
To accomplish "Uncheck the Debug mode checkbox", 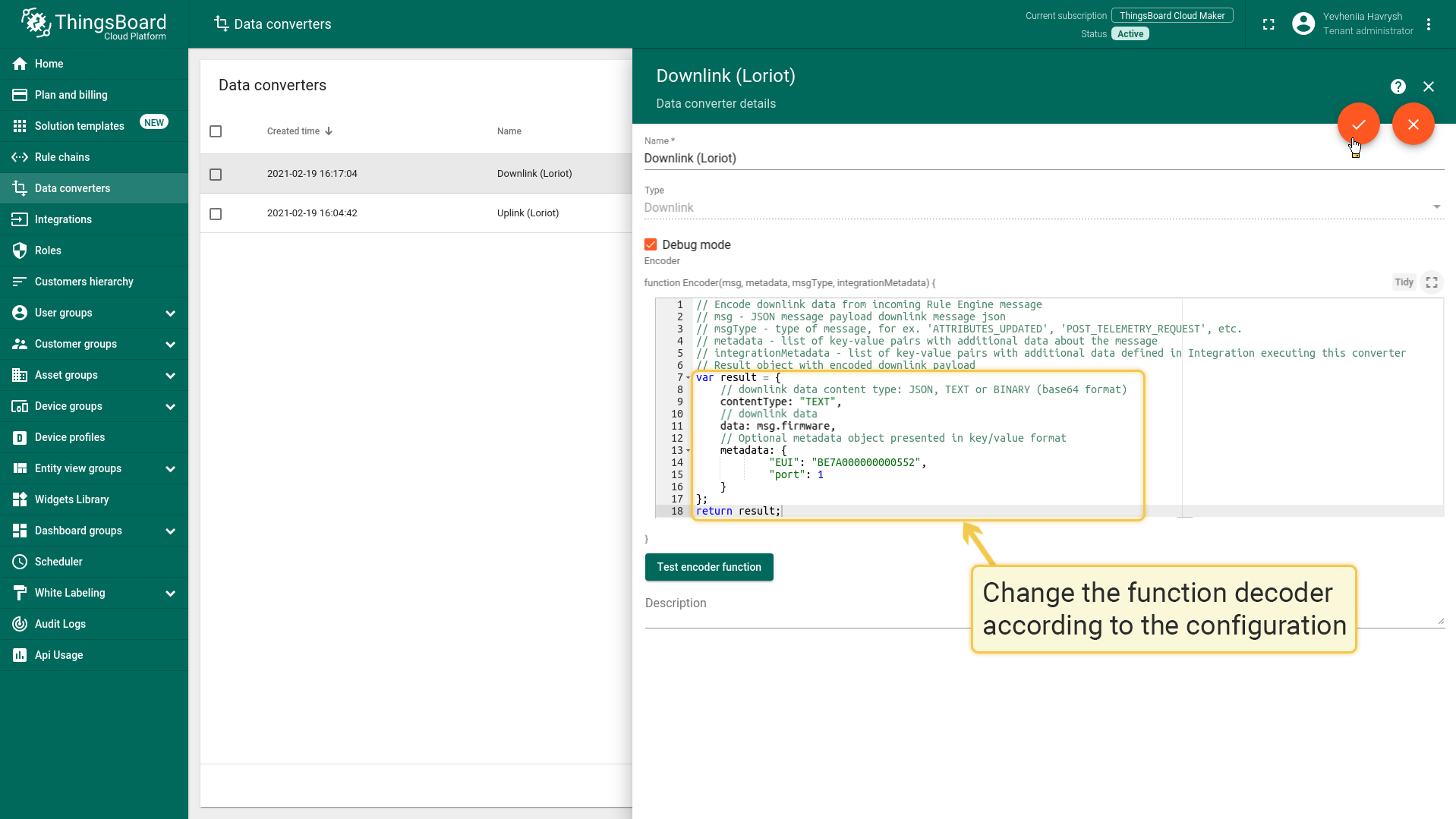I will click(x=651, y=244).
